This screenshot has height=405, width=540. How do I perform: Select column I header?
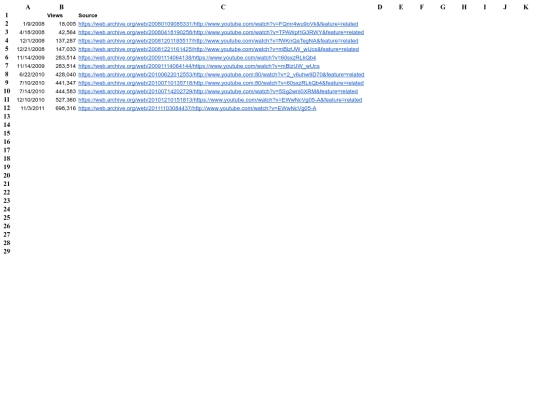[x=485, y=7]
